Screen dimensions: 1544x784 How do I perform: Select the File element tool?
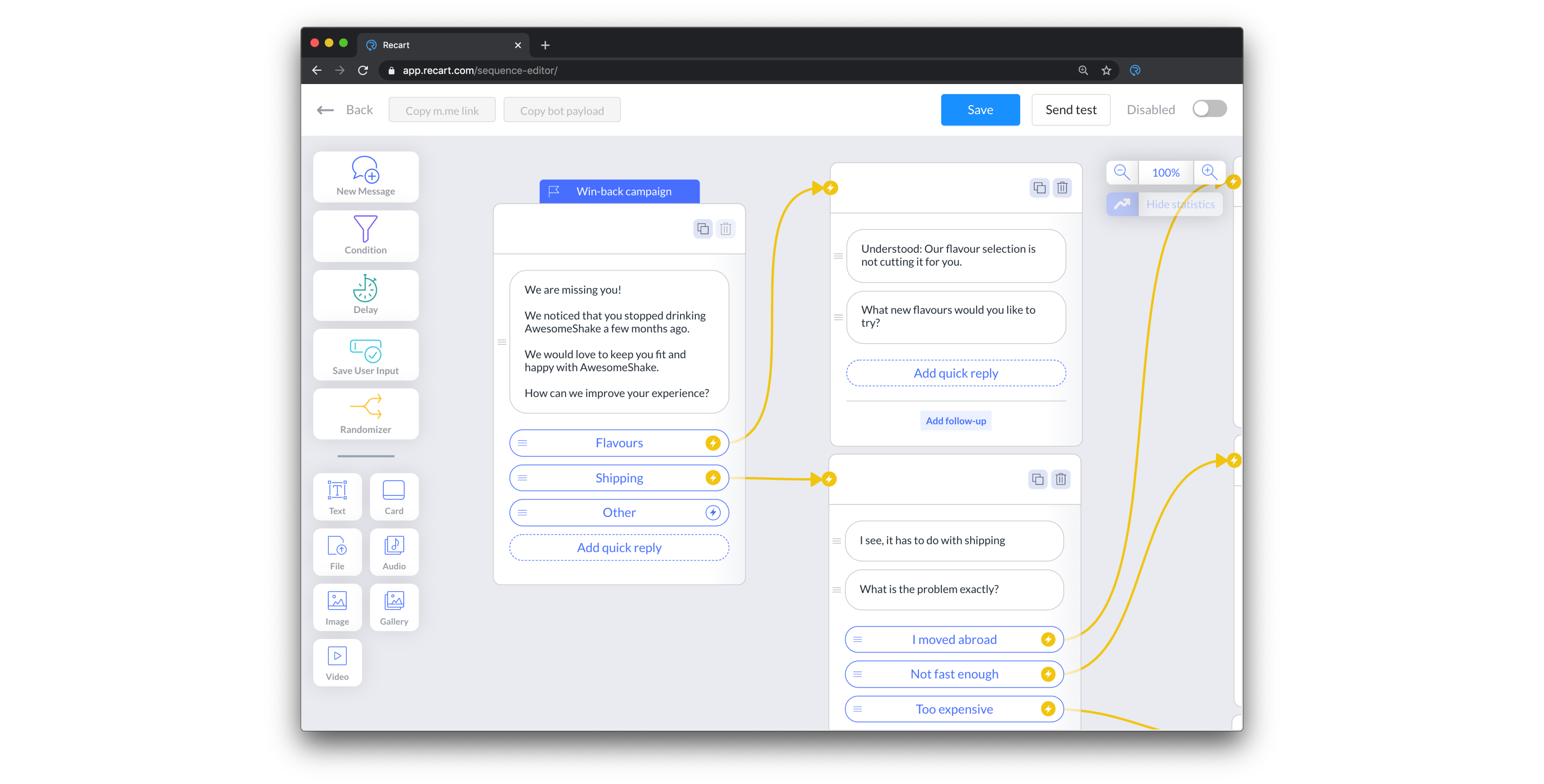(x=337, y=552)
